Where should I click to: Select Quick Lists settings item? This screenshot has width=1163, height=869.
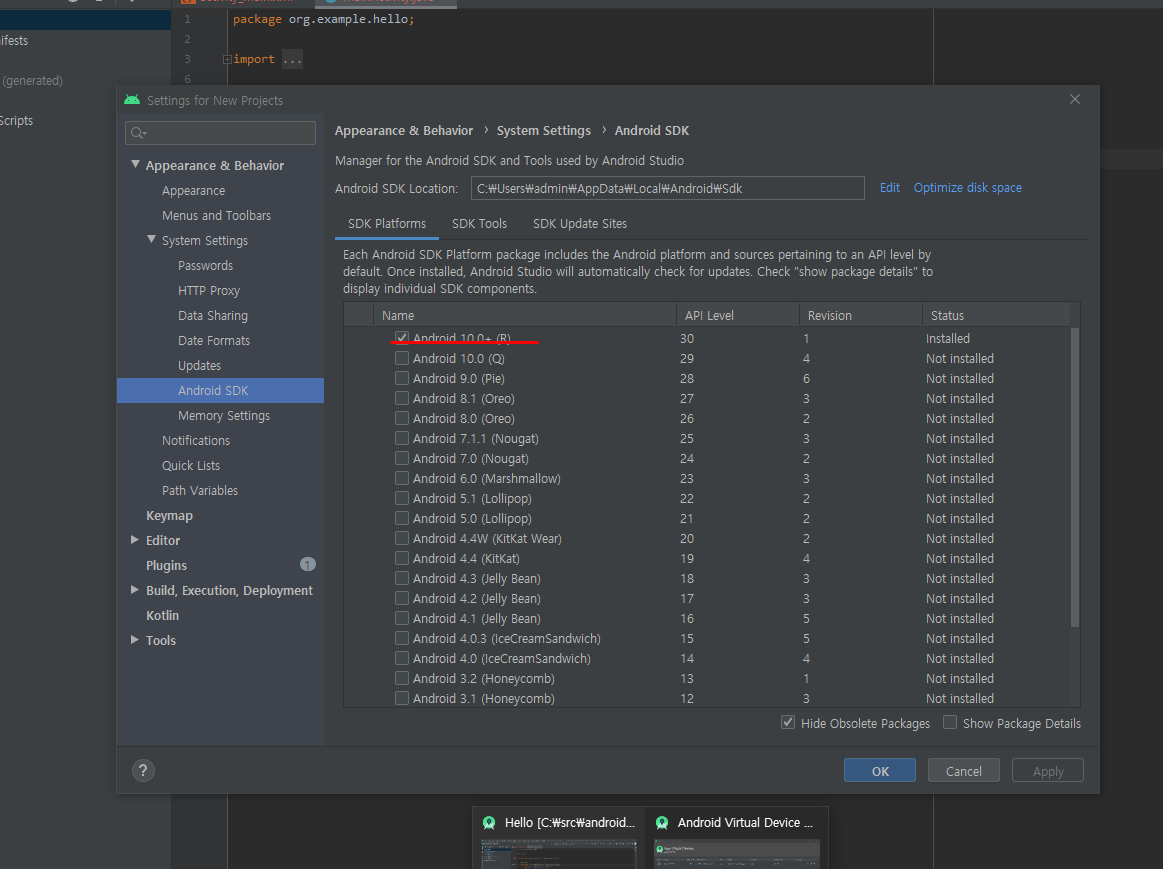click(x=191, y=466)
